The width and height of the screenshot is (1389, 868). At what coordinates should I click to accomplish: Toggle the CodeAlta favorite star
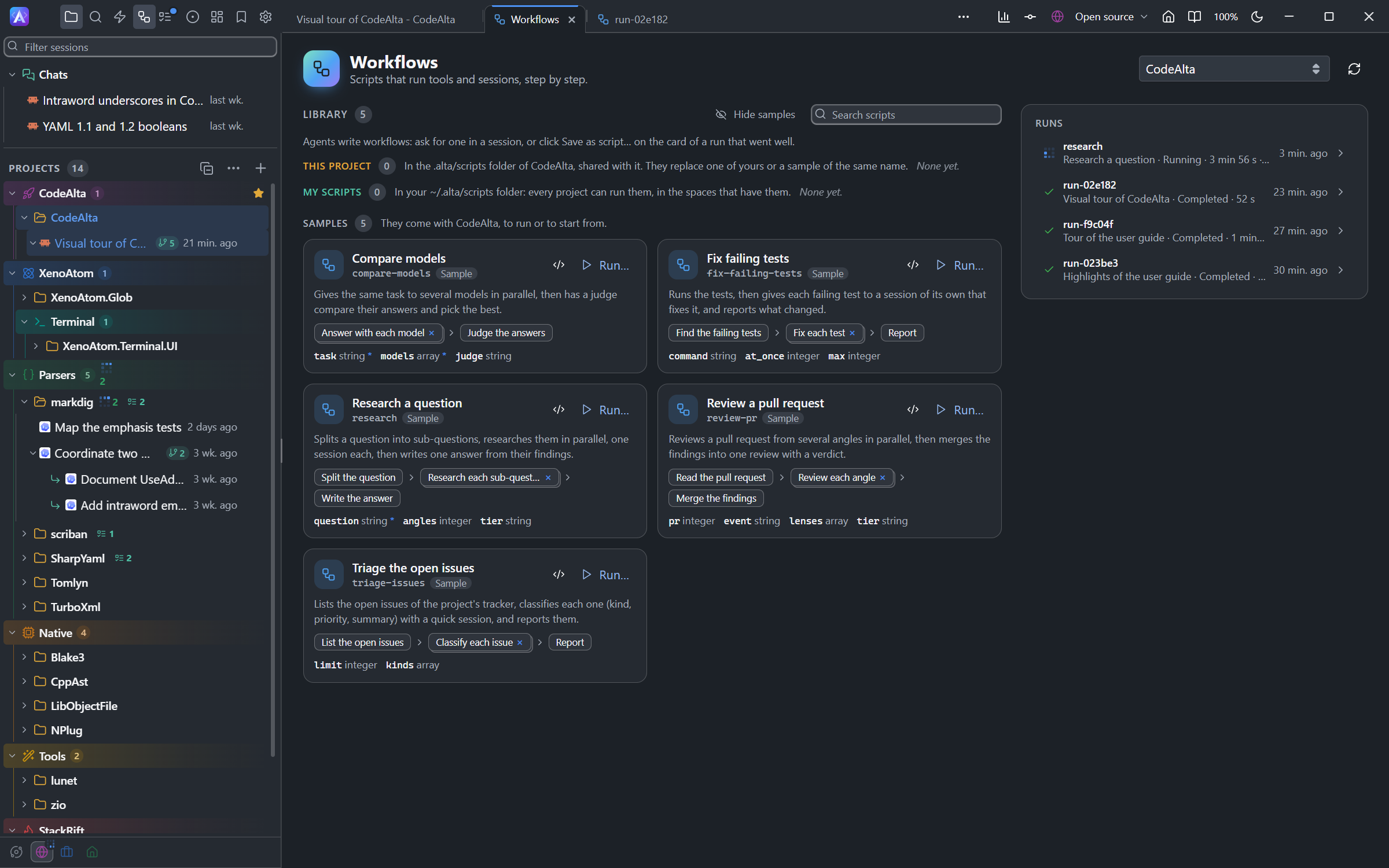[258, 193]
